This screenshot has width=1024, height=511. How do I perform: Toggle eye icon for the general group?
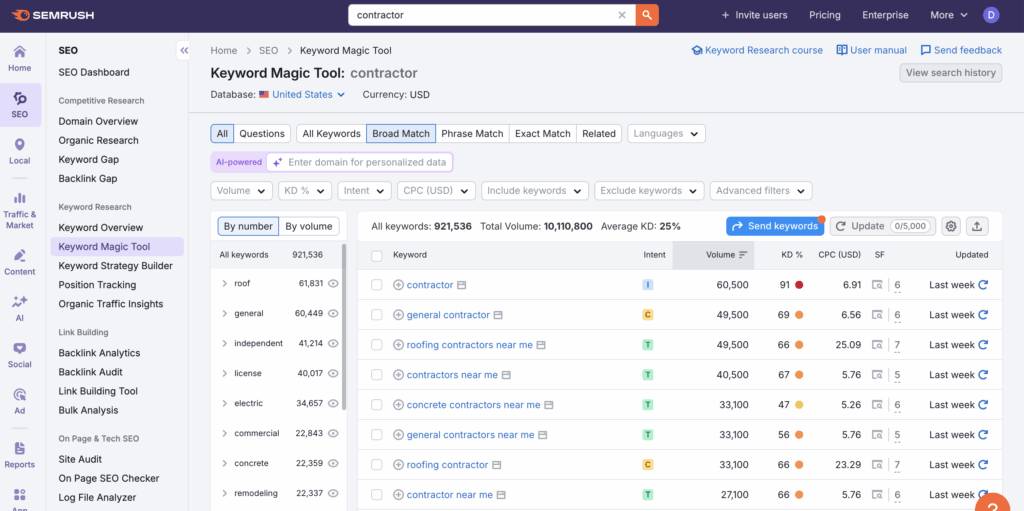click(333, 314)
